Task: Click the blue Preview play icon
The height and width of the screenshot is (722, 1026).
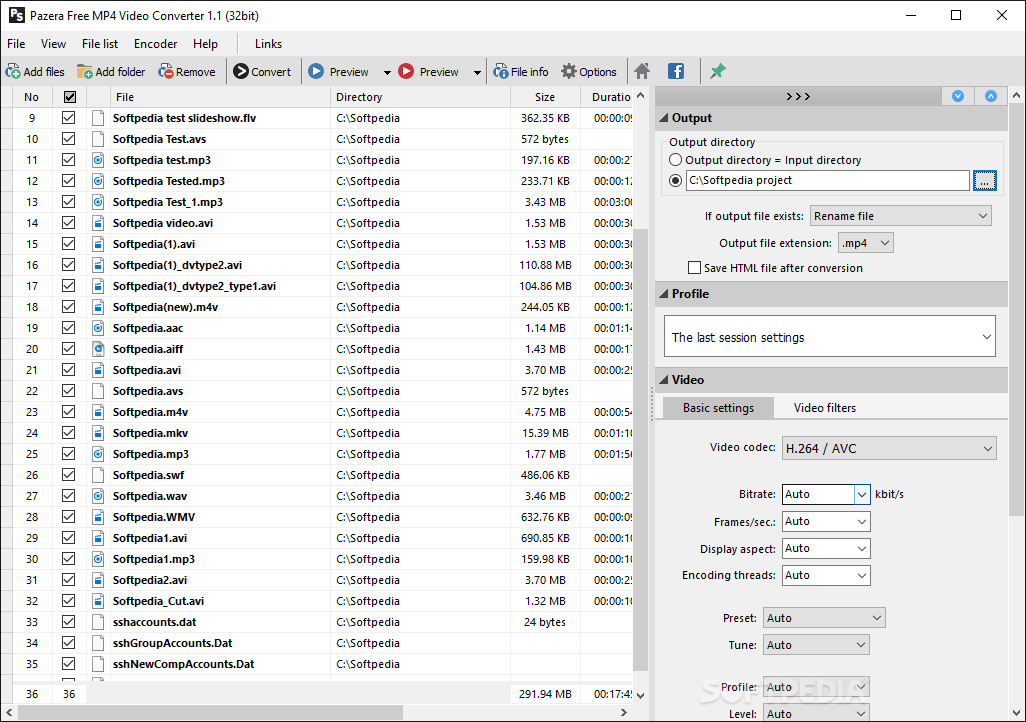Action: tap(316, 71)
